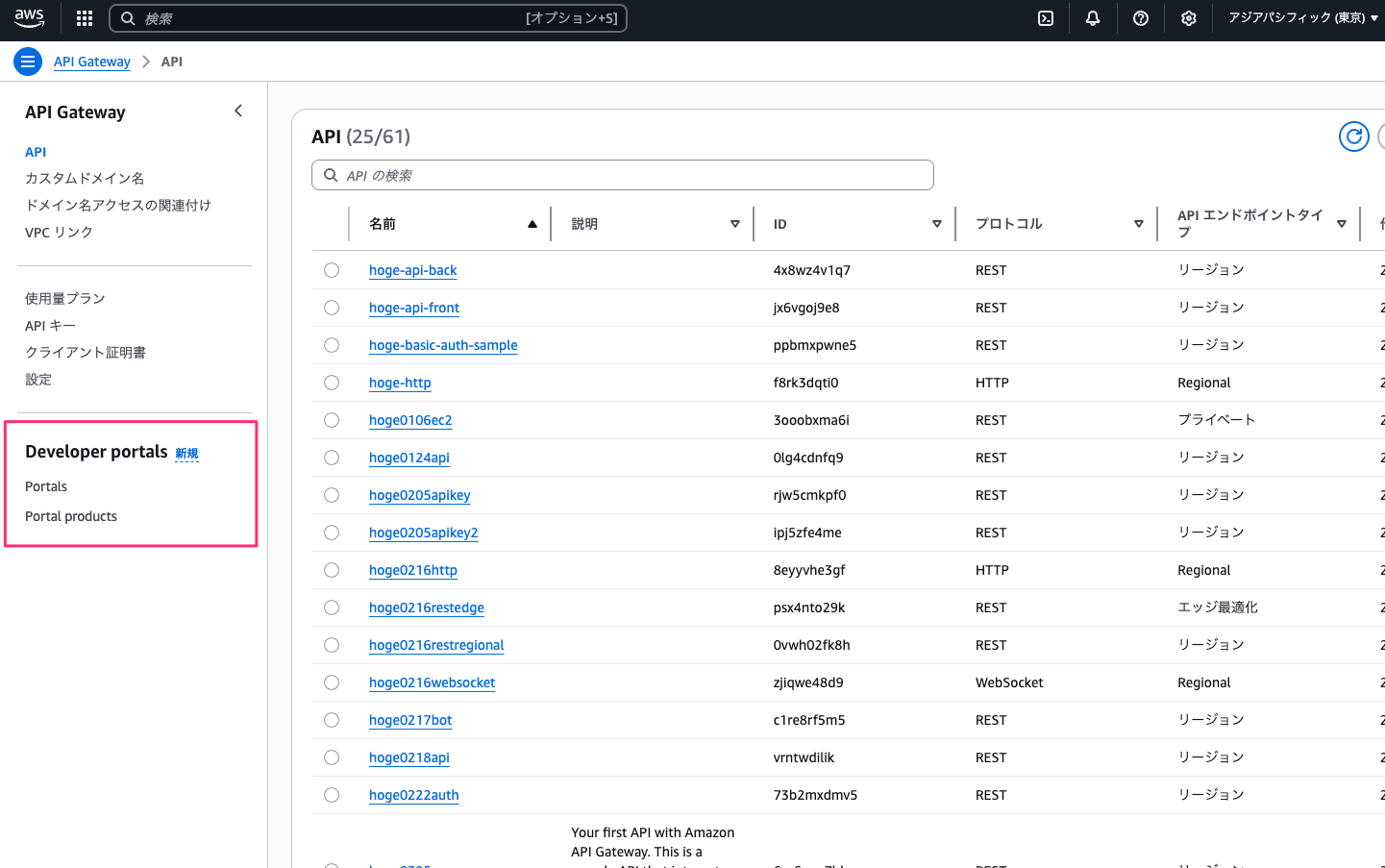Open the help question mark menu
This screenshot has width=1385, height=868.
[x=1141, y=18]
